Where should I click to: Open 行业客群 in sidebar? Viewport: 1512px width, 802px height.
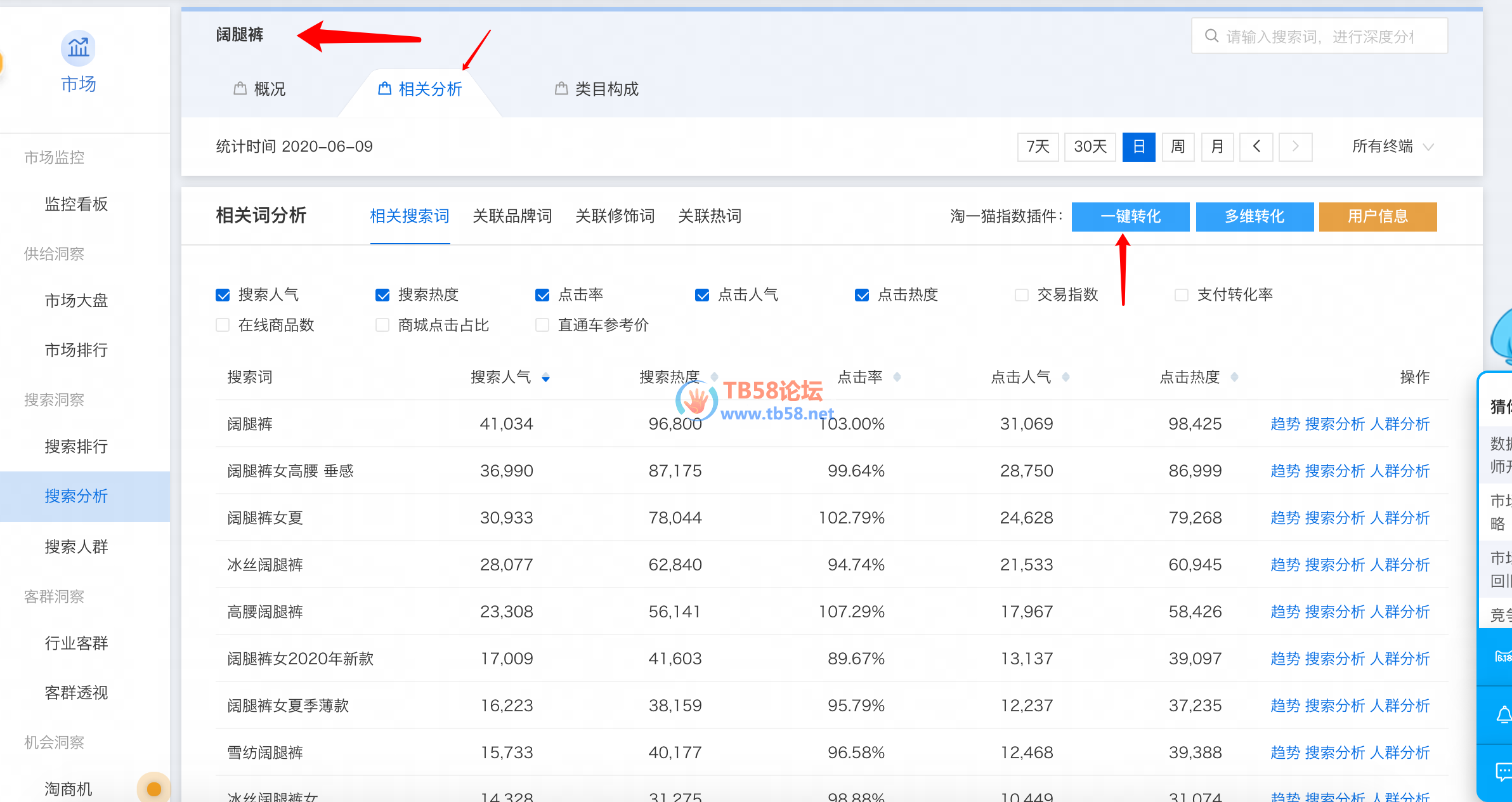point(76,643)
